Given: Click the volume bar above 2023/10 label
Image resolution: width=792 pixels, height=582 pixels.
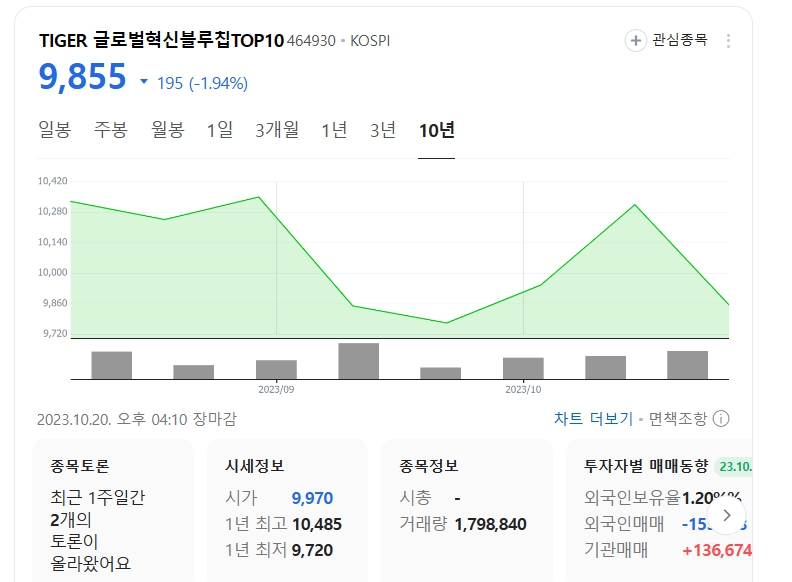Looking at the screenshot, I should pos(523,368).
